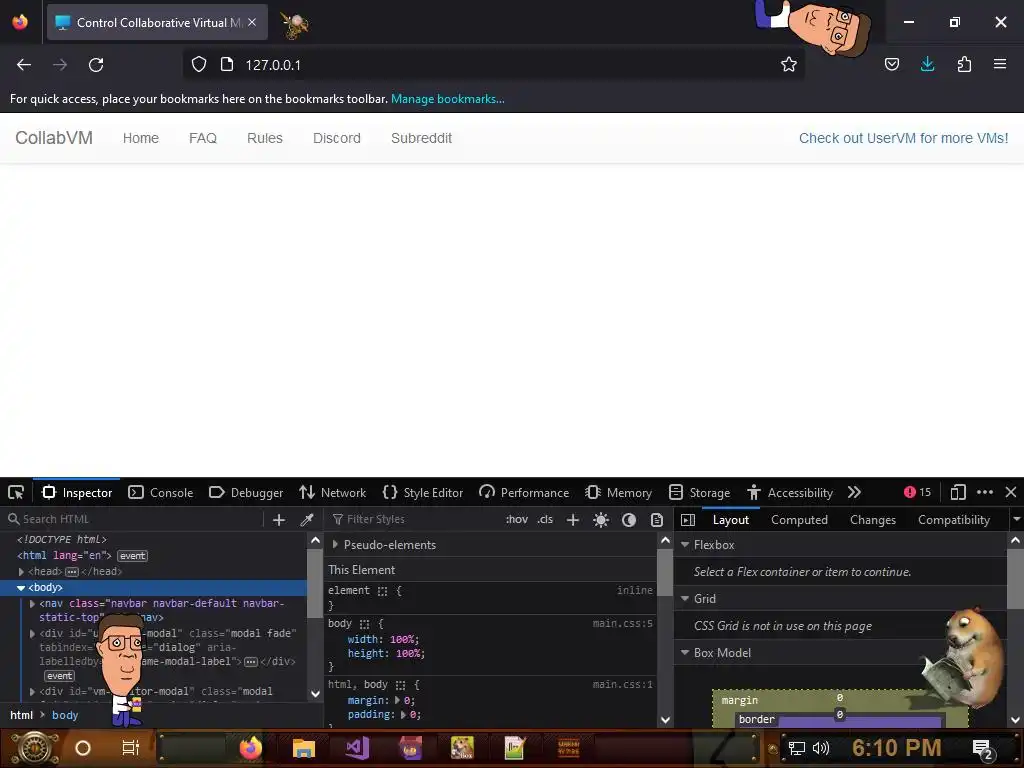Open the Firefox hamburger application menu
Image resolution: width=1024 pixels, height=768 pixels.
tap(1000, 64)
